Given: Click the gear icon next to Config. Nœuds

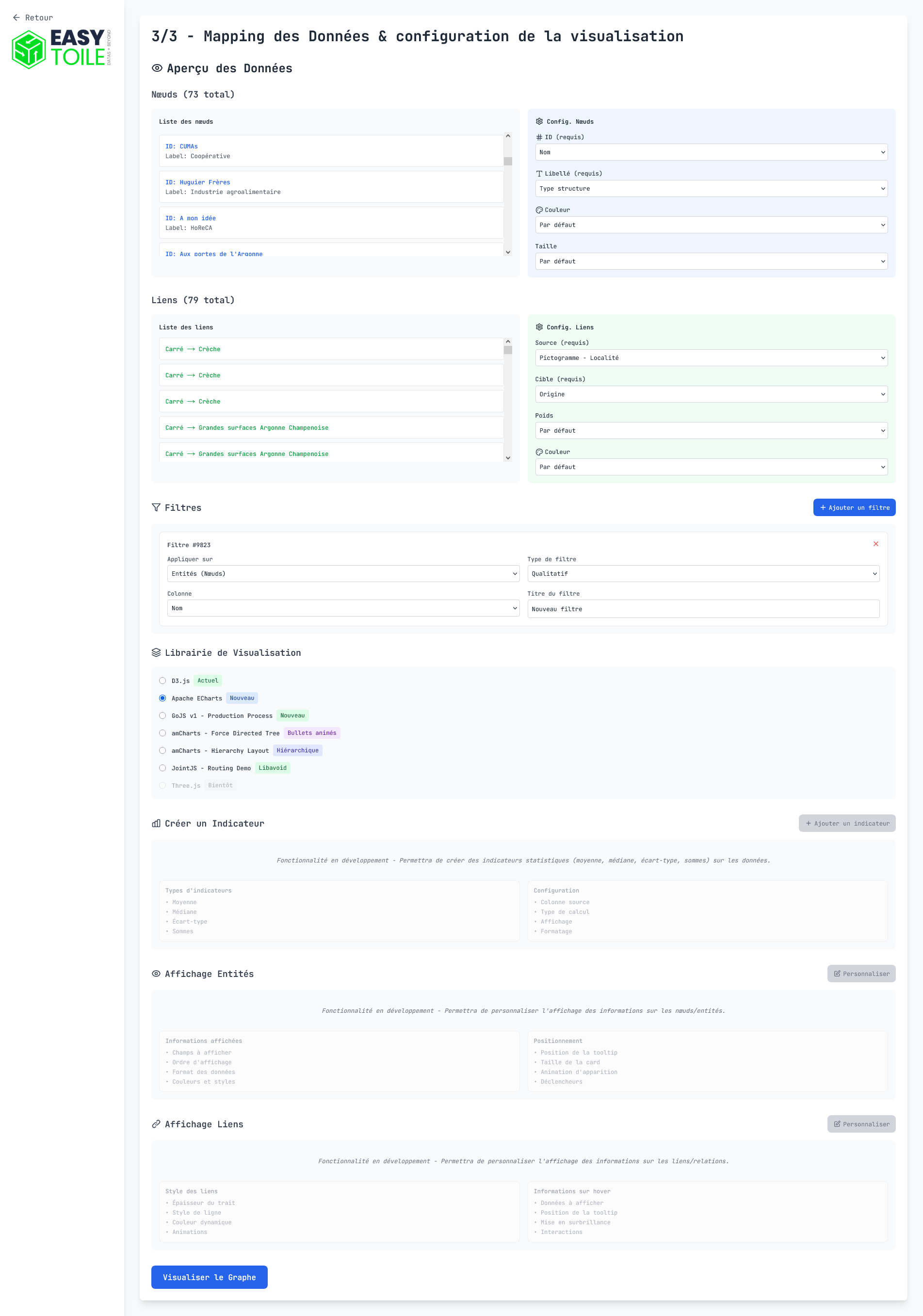Looking at the screenshot, I should pos(538,122).
